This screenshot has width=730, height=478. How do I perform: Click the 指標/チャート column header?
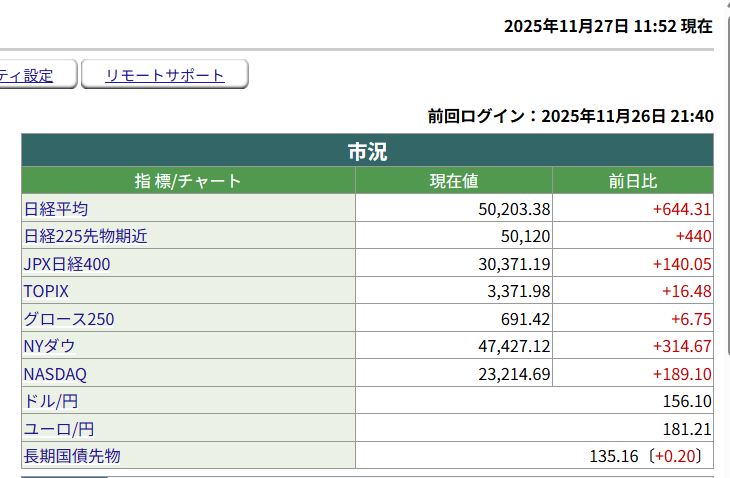pos(188,181)
